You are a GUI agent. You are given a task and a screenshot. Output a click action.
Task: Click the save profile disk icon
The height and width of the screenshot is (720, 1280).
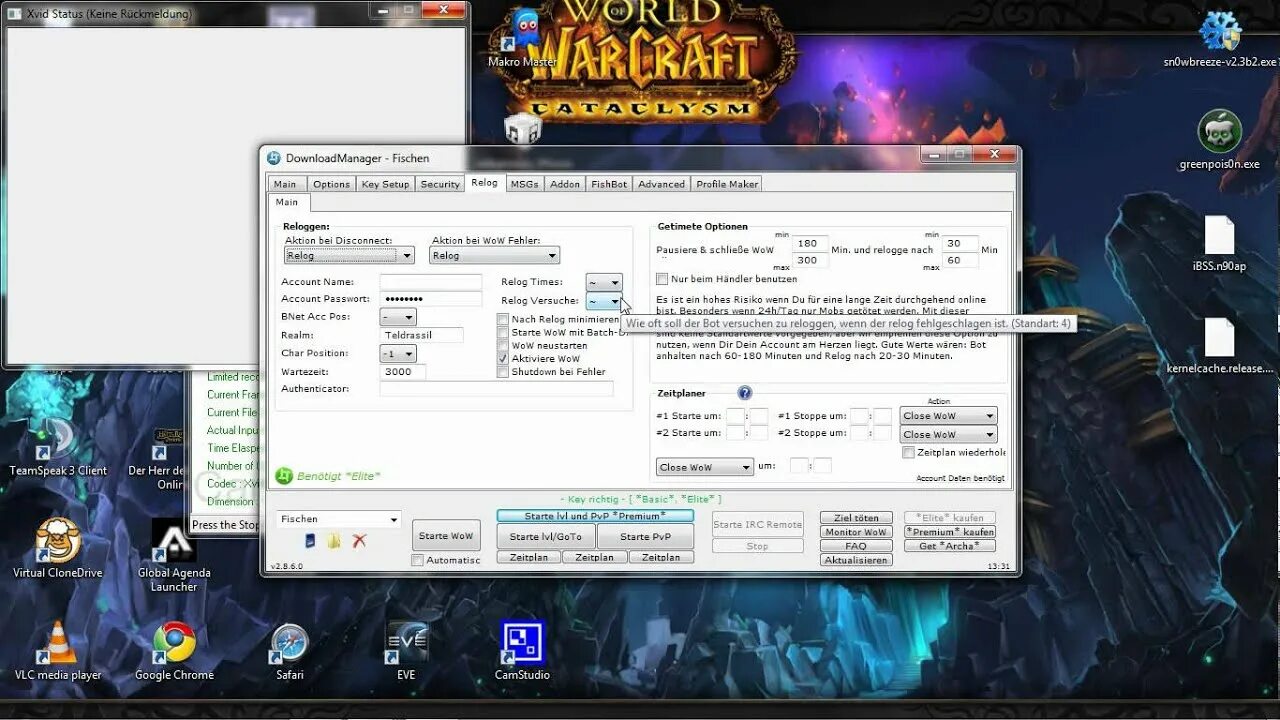pos(310,541)
